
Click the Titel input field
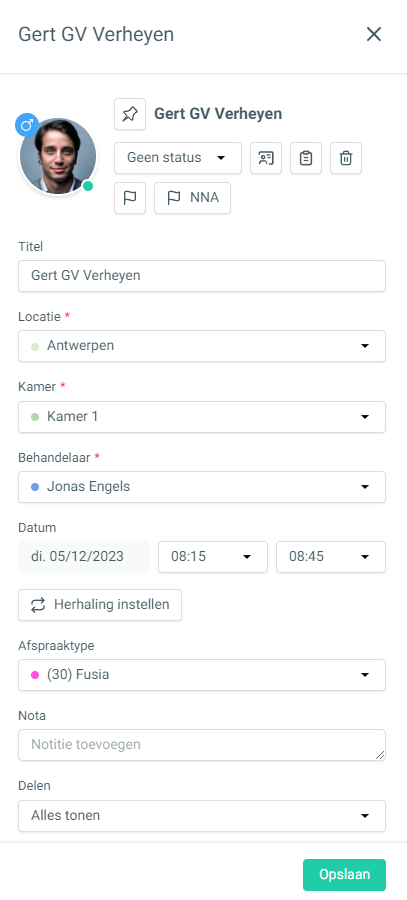[x=202, y=276]
